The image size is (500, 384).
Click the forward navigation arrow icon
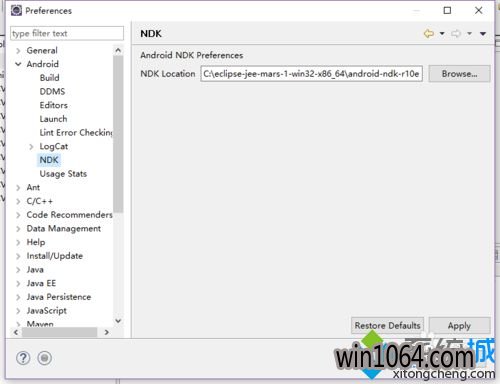point(456,33)
